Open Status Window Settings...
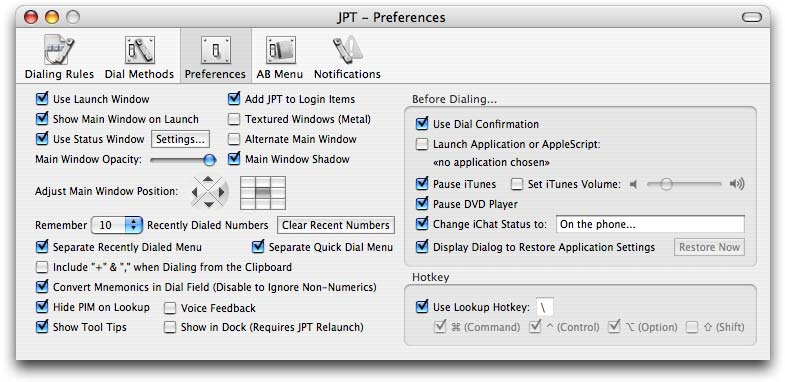The width and height of the screenshot is (785, 382). 180,139
